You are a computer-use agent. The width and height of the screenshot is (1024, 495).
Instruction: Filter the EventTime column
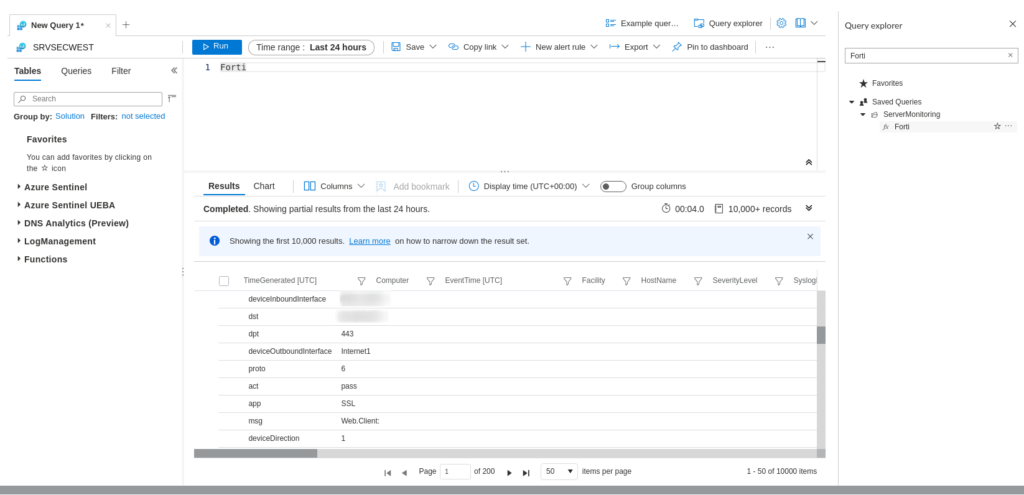(568, 281)
